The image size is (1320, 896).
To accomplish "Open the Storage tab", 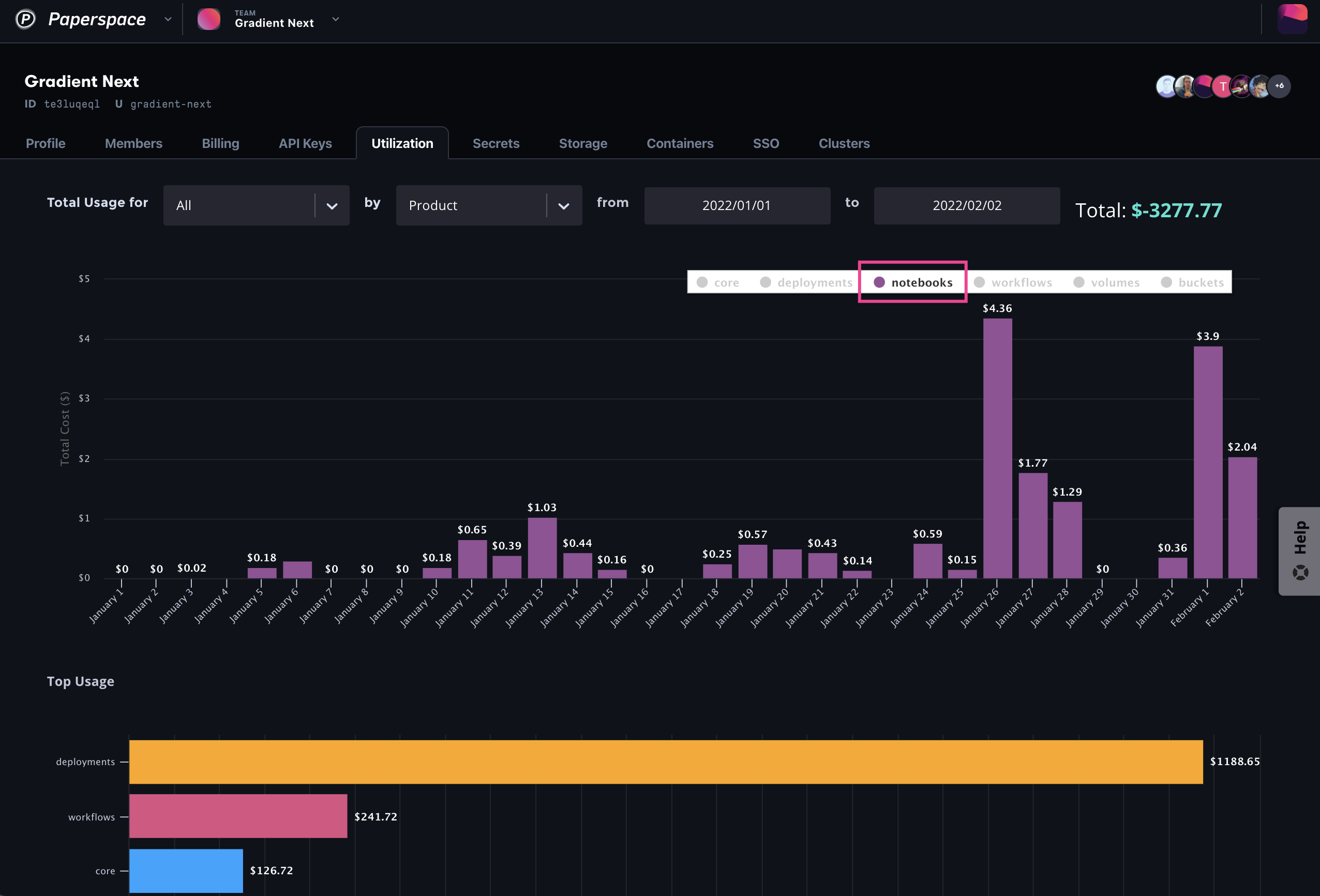I will click(x=583, y=143).
